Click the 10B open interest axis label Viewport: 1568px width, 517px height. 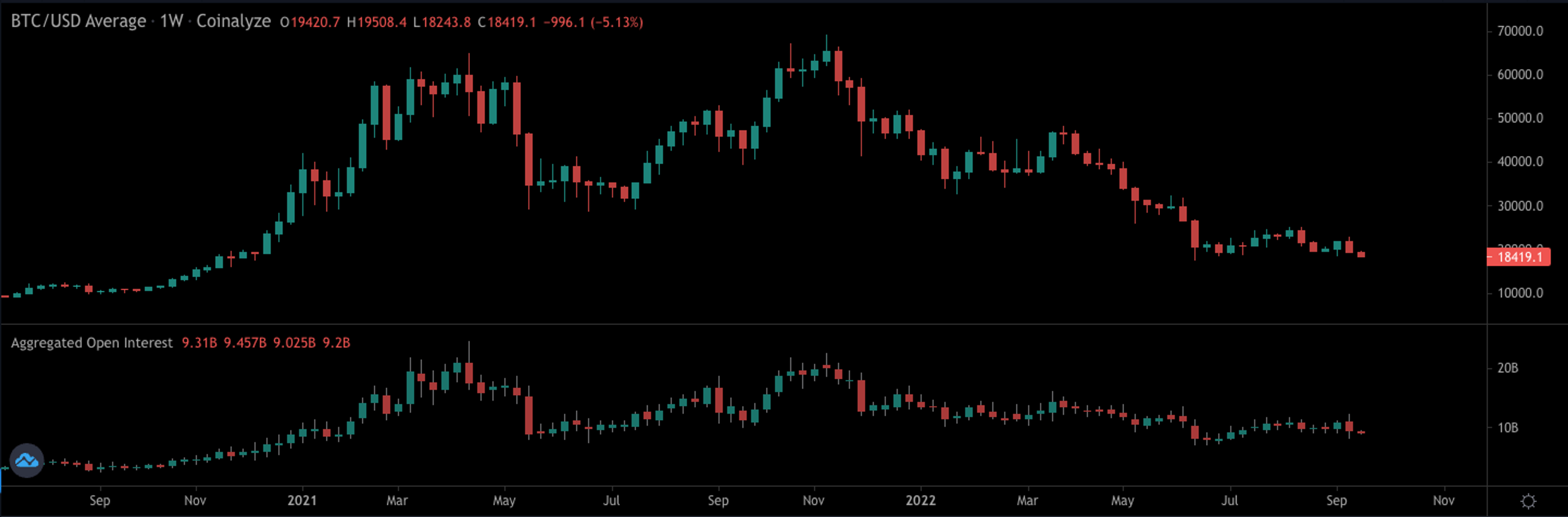(1507, 428)
